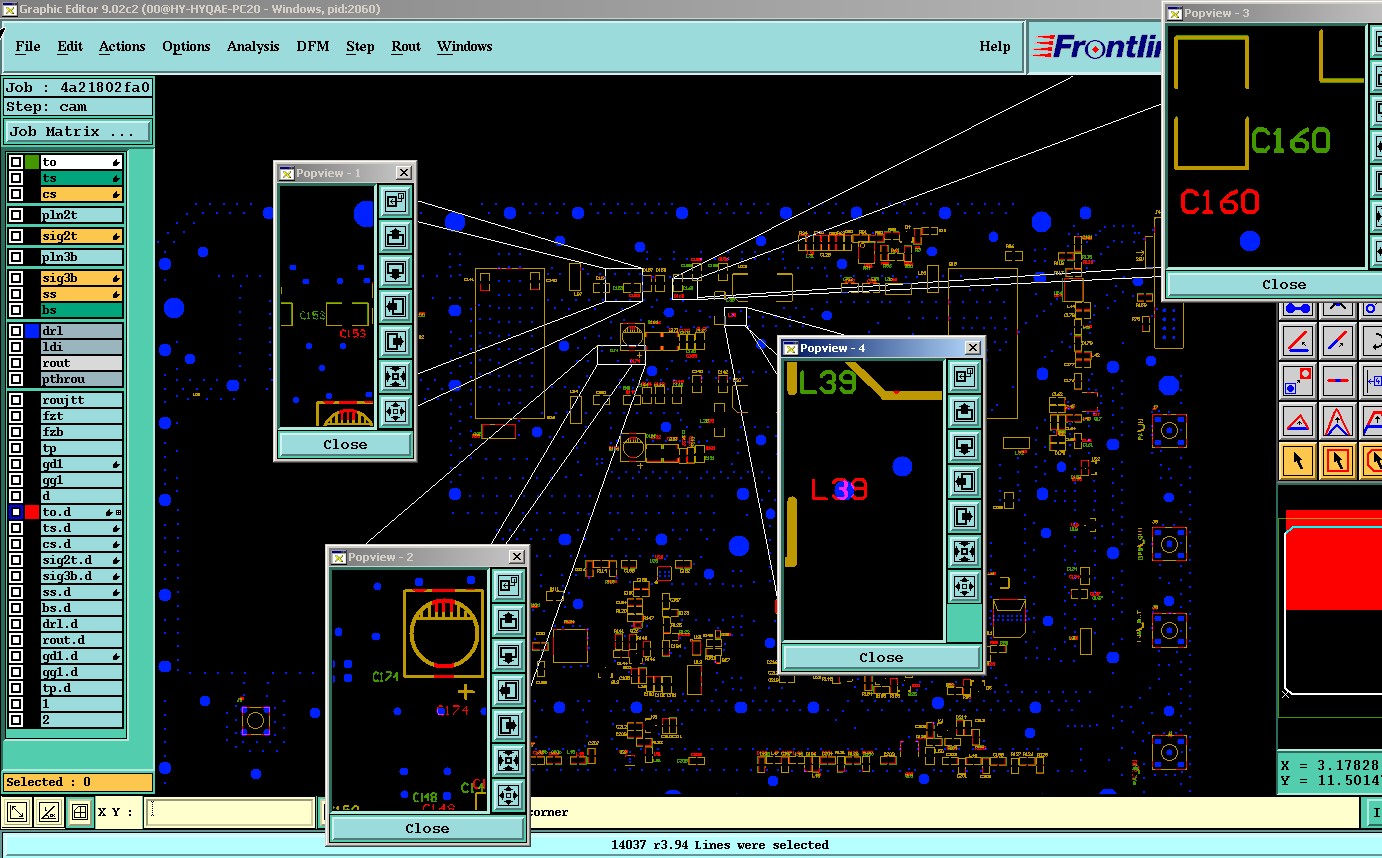Viewport: 1382px width, 858px height.
Task: Toggle checkbox for layer cs
Action: pyautogui.click(x=16, y=194)
